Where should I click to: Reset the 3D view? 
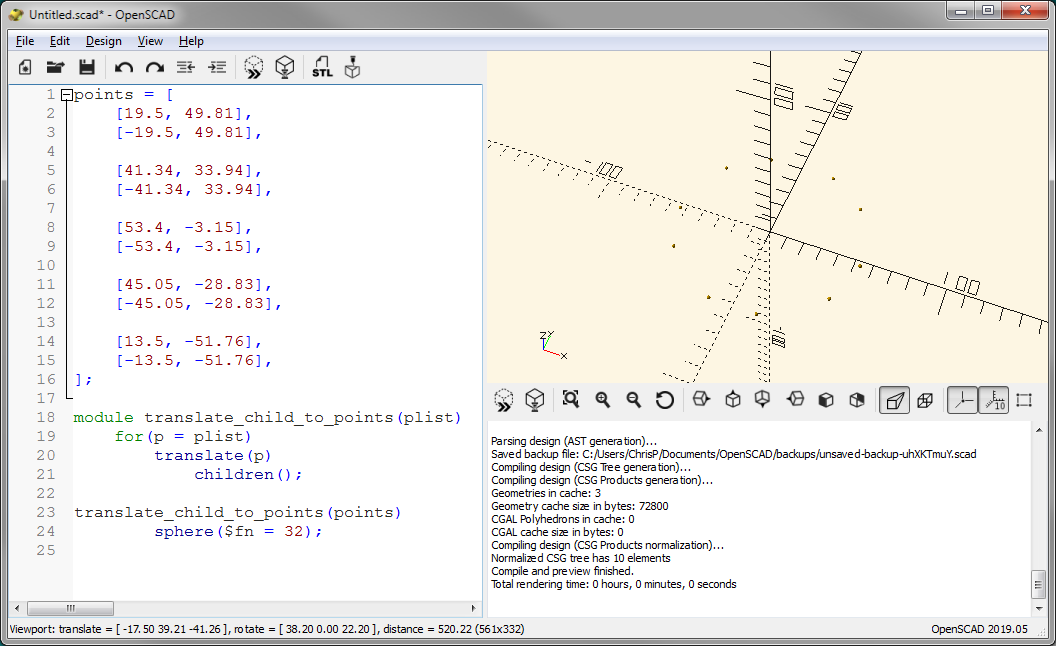pos(665,400)
